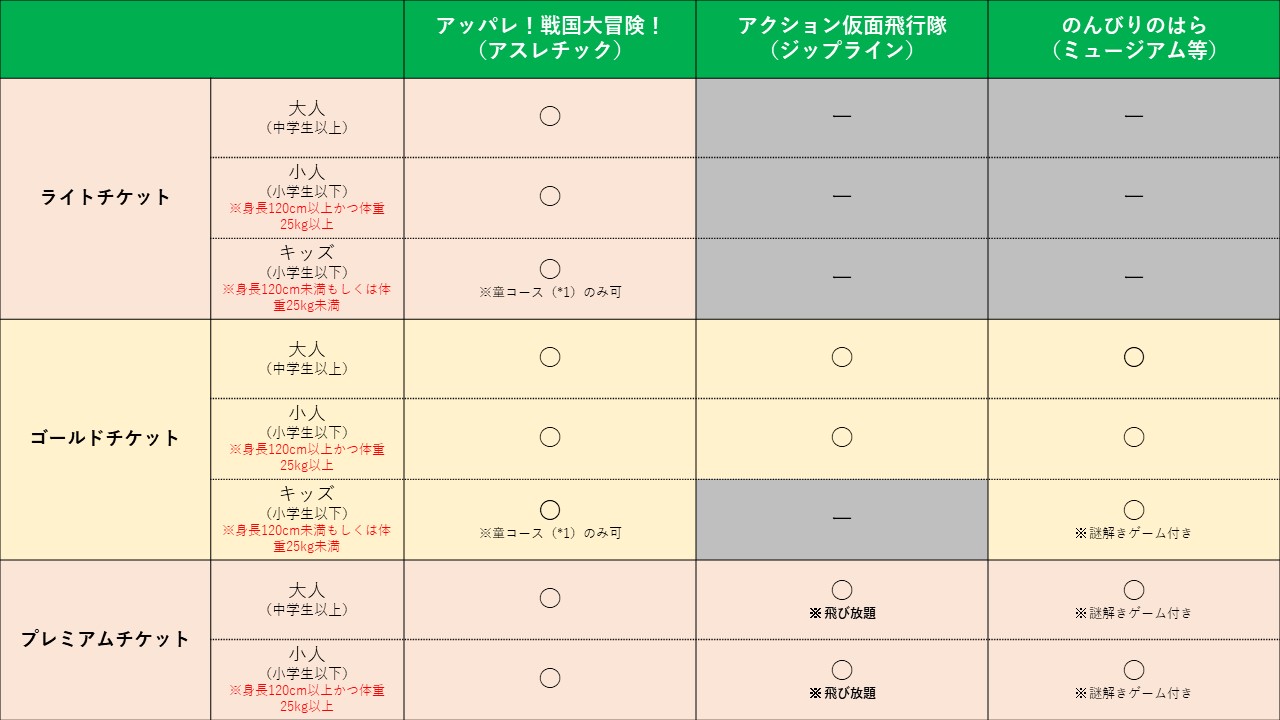Click the circle for ゴールドチケット 大人 zipline
1280x720 pixels.
click(842, 357)
